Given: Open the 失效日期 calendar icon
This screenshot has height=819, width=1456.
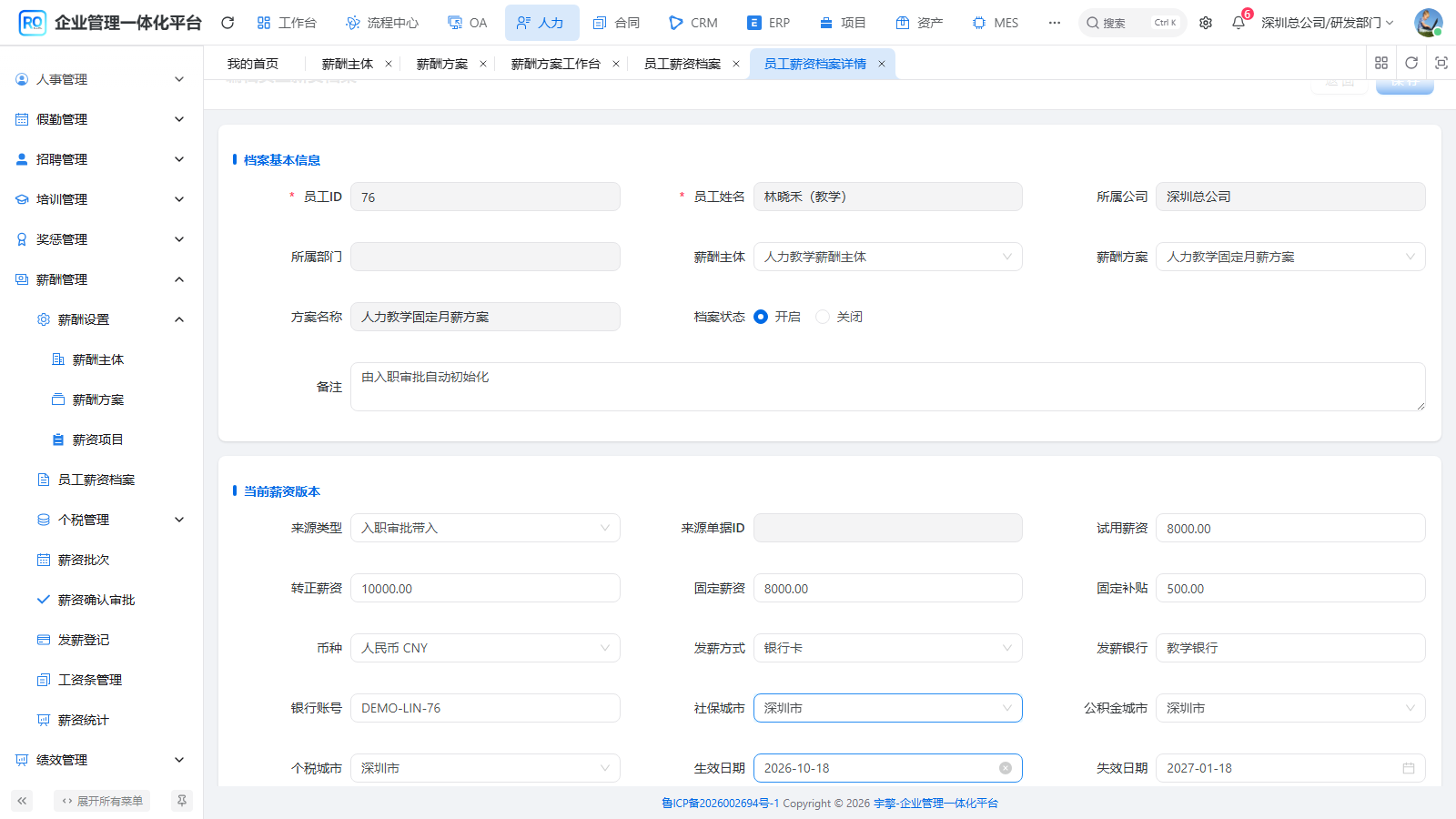Looking at the screenshot, I should [1409, 768].
